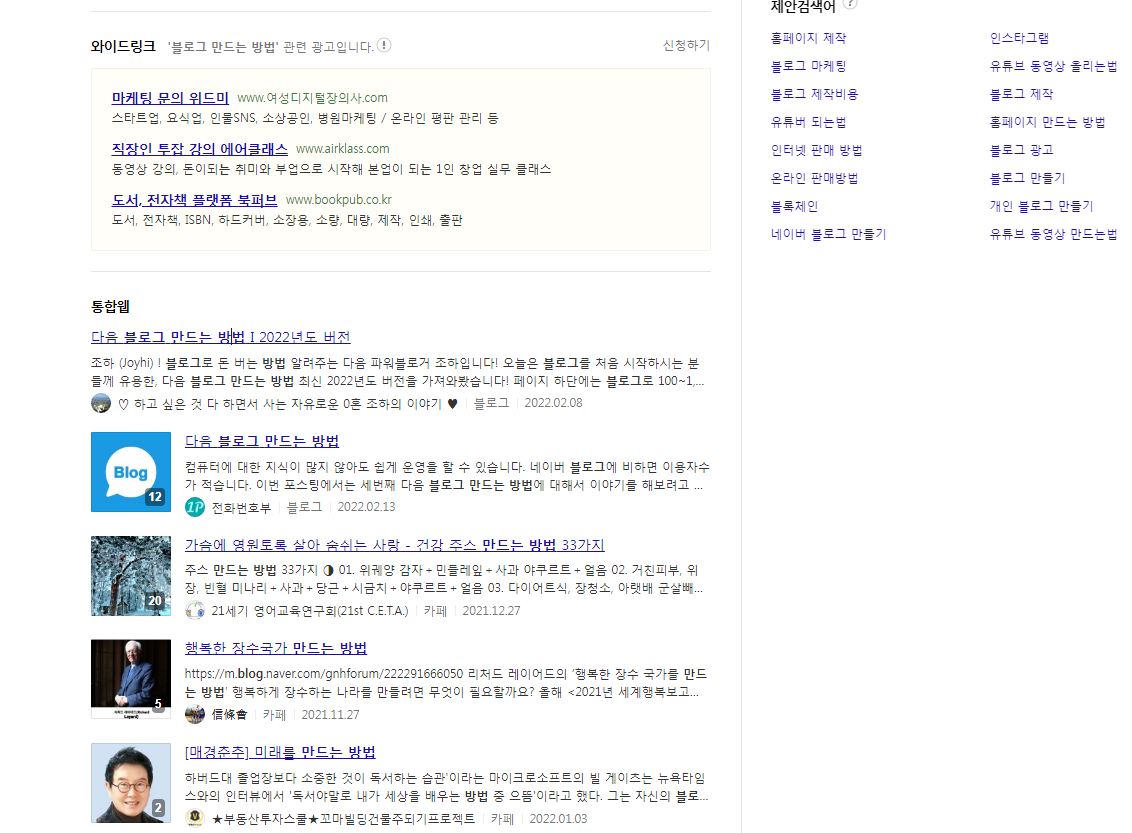1132x833 pixels.
Task: Click the date 2021.11.27
Action: pyautogui.click(x=330, y=715)
